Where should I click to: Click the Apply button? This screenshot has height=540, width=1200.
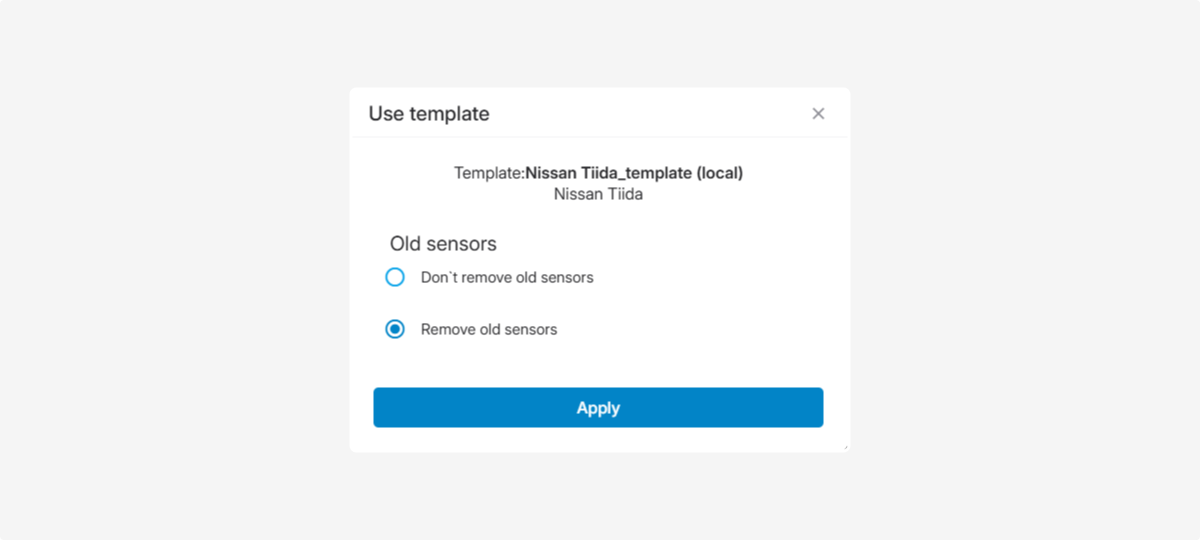tap(598, 408)
